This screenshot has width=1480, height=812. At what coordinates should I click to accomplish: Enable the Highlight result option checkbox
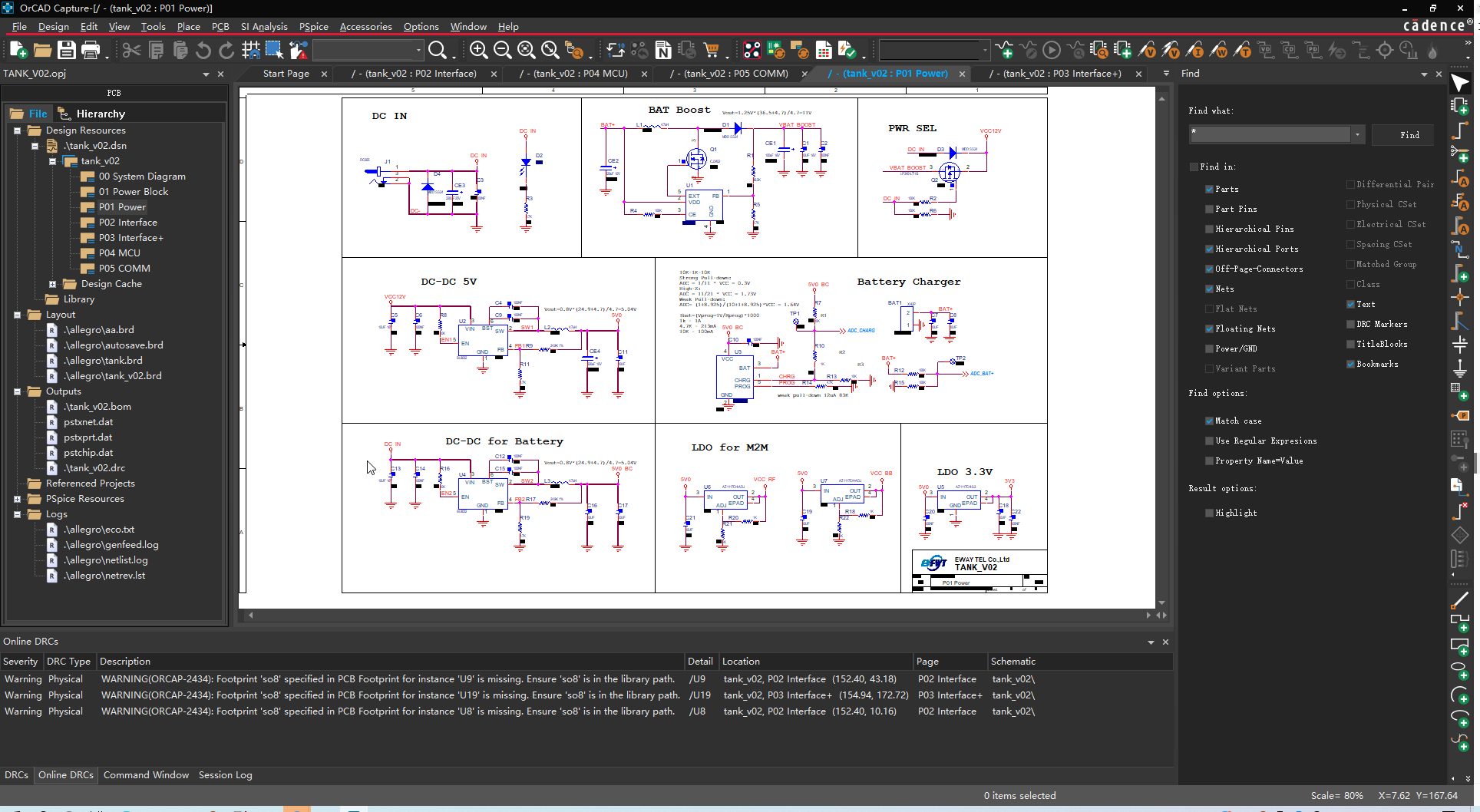(1209, 513)
